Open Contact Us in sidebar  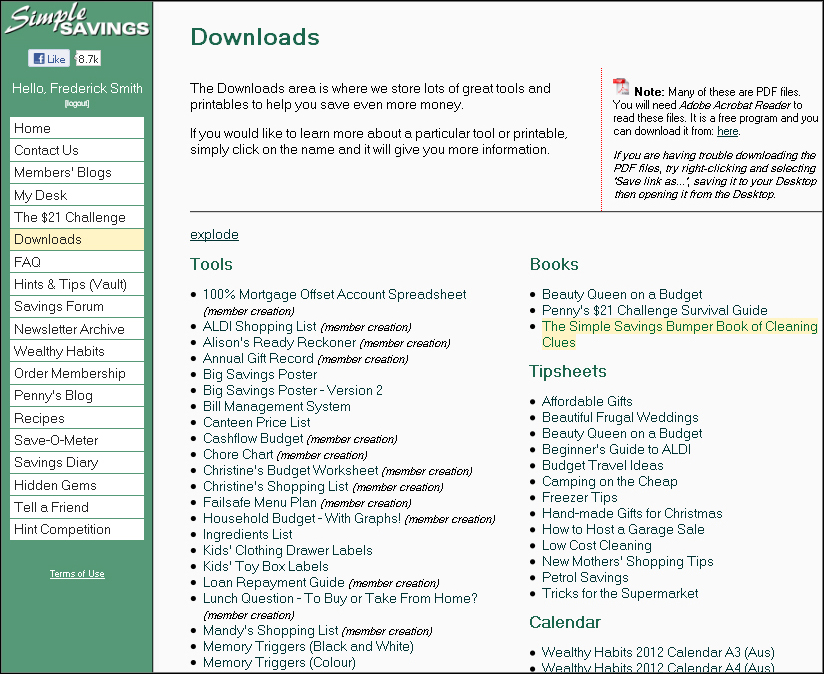(77, 150)
